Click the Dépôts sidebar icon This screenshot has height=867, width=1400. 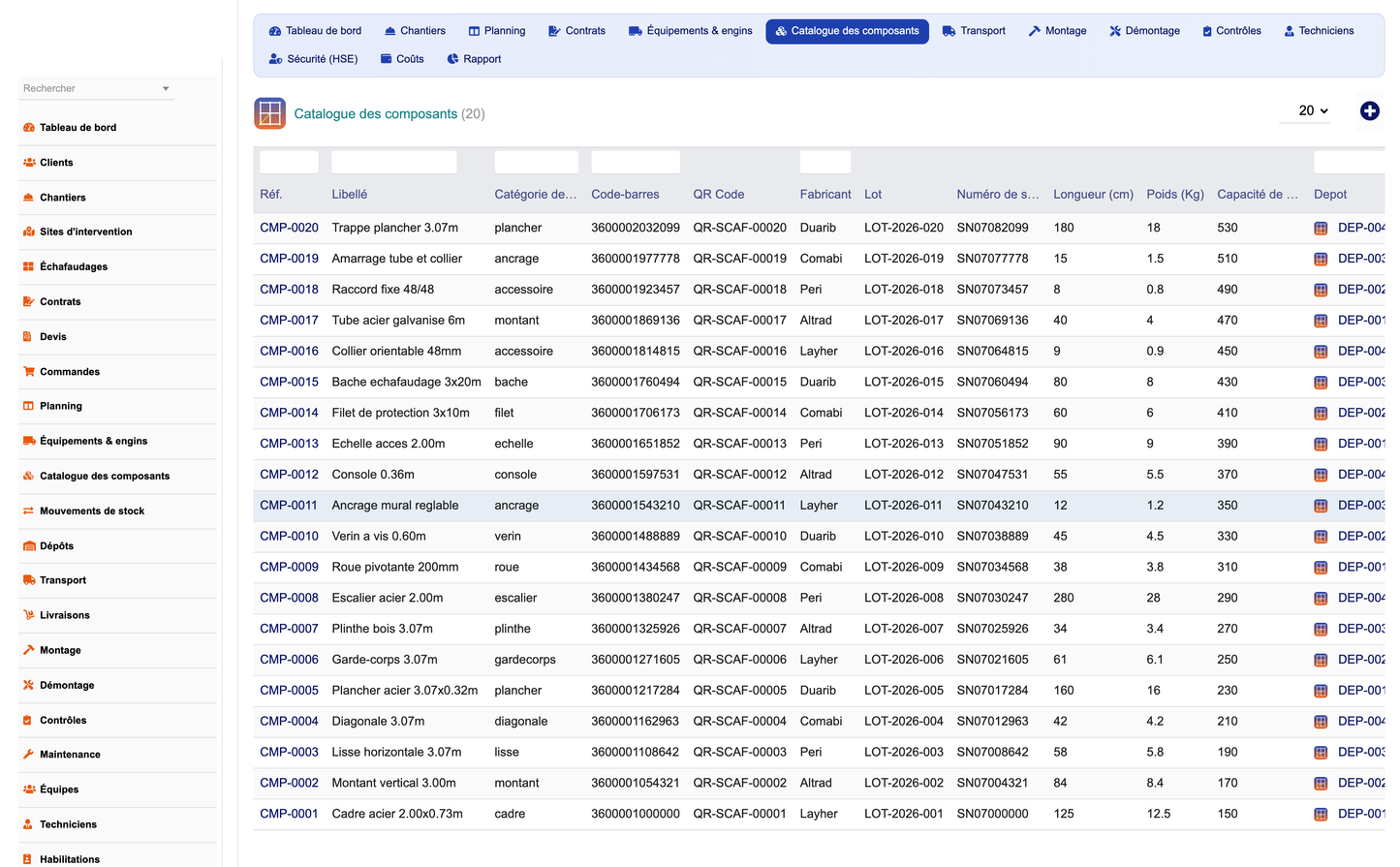(29, 546)
